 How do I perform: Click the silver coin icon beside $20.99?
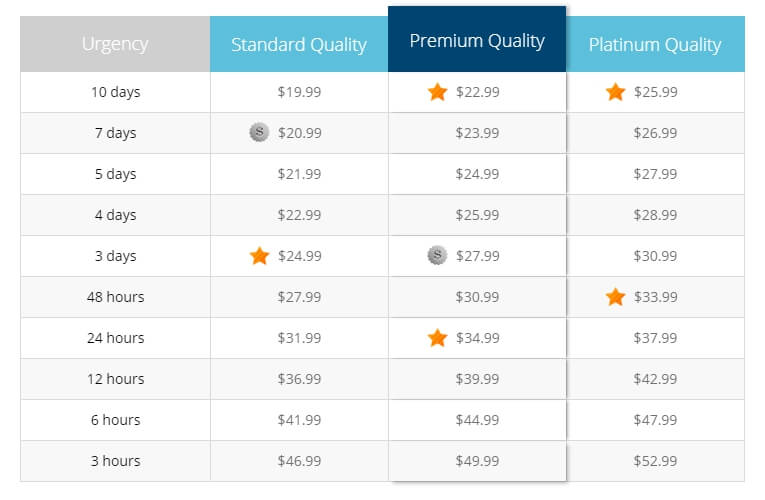coord(259,132)
